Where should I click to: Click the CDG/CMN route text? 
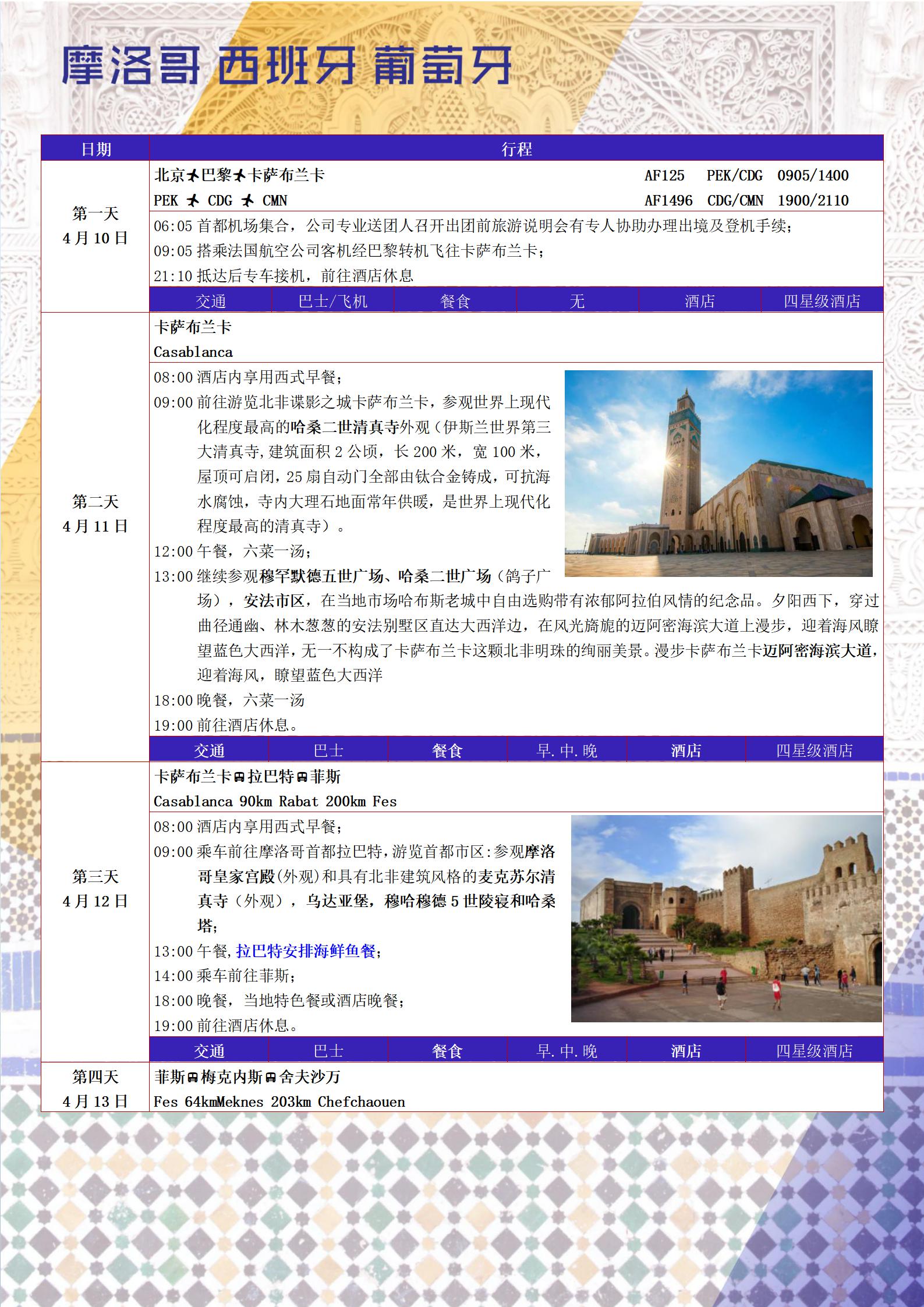click(735, 201)
